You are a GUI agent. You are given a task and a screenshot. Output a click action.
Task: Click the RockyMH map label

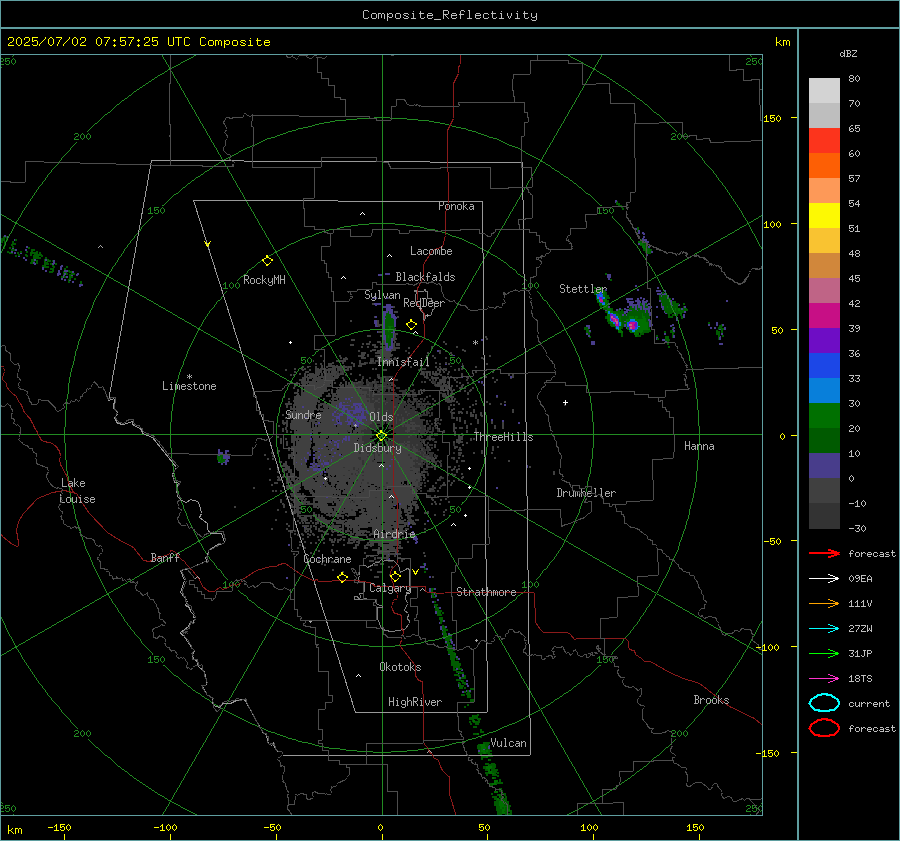tap(264, 280)
